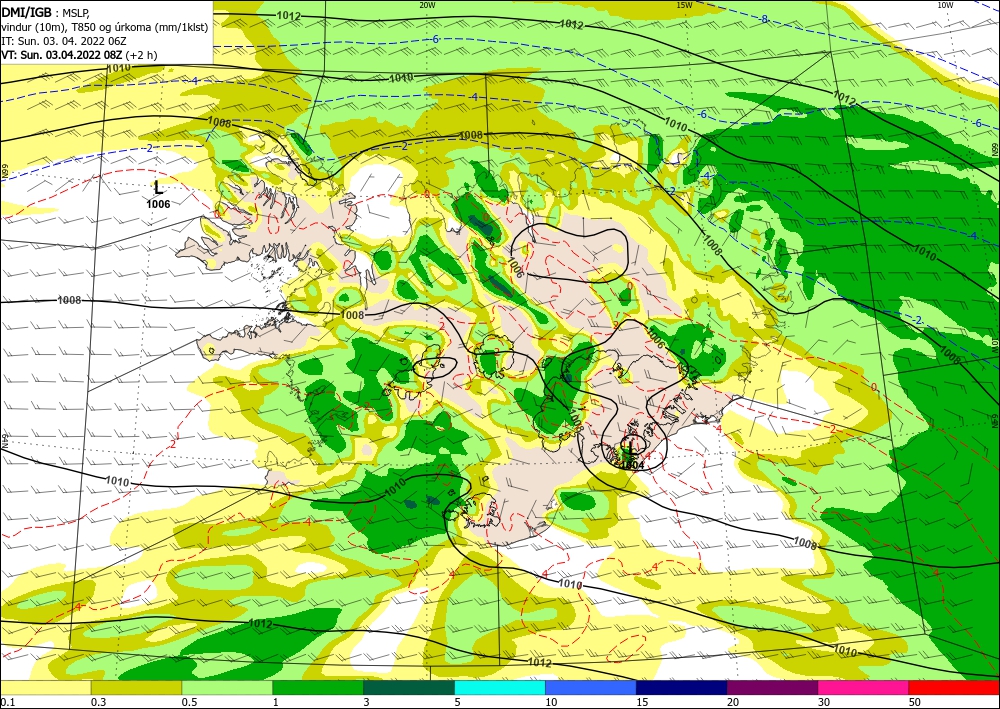Click the light green 0.5–1 legend swatch
Viewport: 1000px width, 709px height.
[x=227, y=687]
